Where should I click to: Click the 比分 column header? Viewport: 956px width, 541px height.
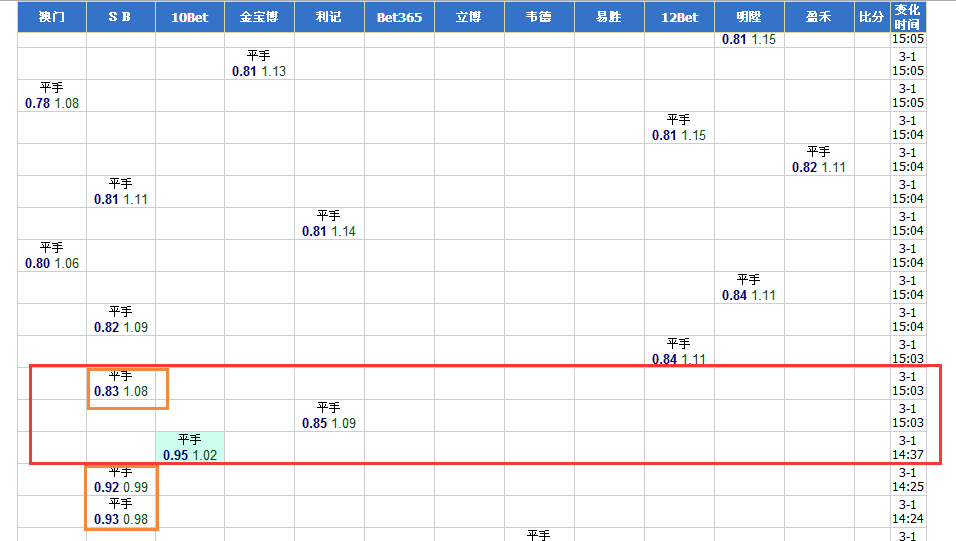pos(872,17)
